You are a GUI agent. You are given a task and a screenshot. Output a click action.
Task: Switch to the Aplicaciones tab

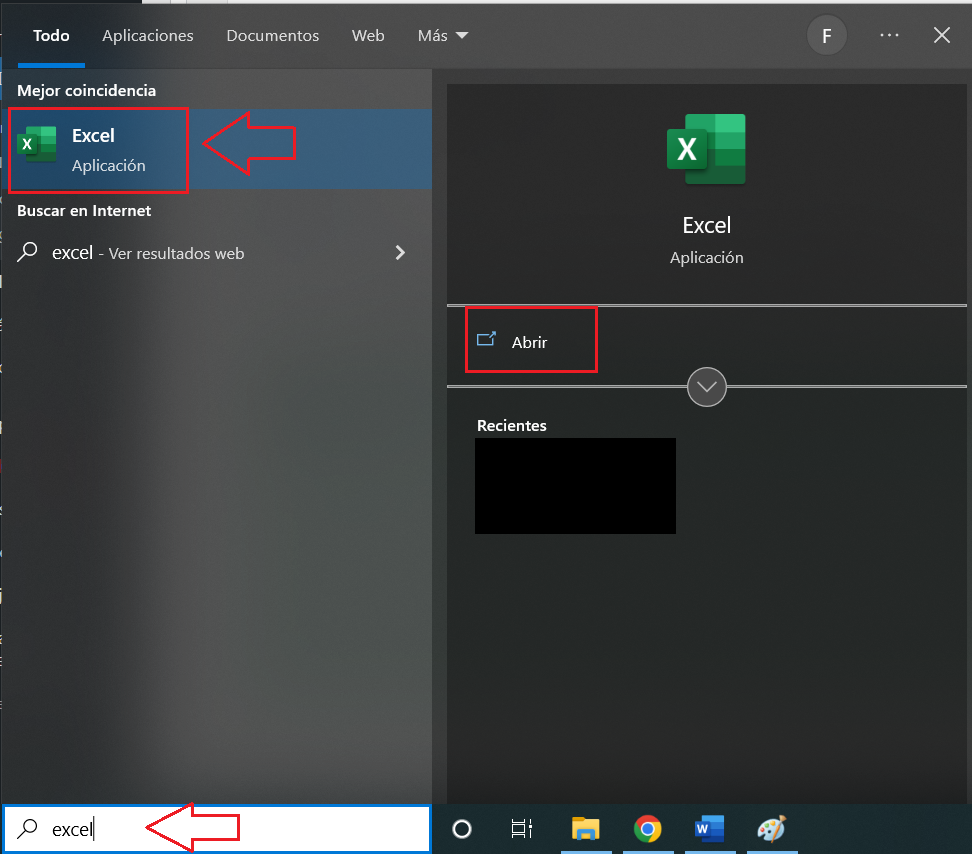148,35
